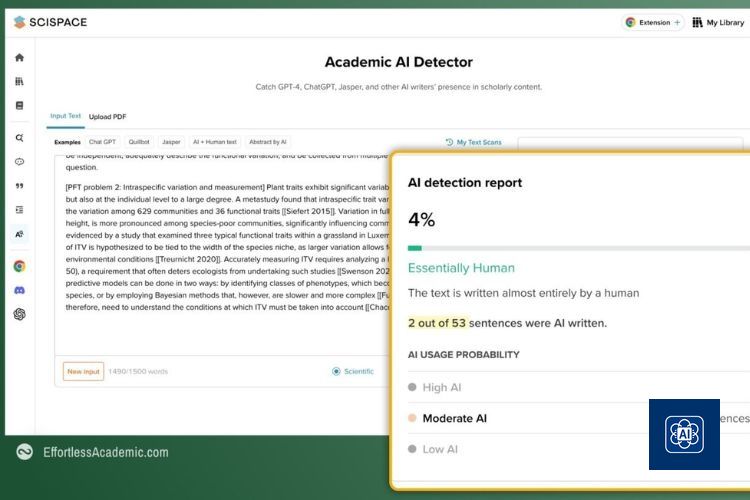Open My Text Scans history
Image resolution: width=750 pixels, height=500 pixels.
474,143
